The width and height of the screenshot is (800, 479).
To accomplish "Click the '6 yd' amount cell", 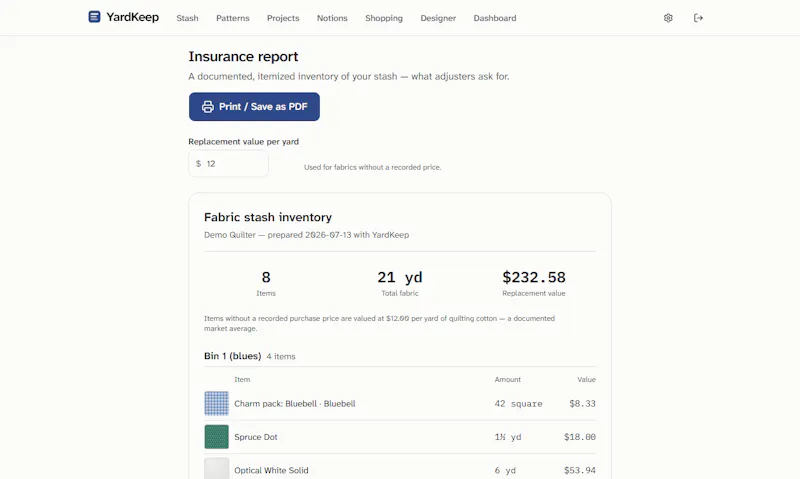I will (x=505, y=470).
